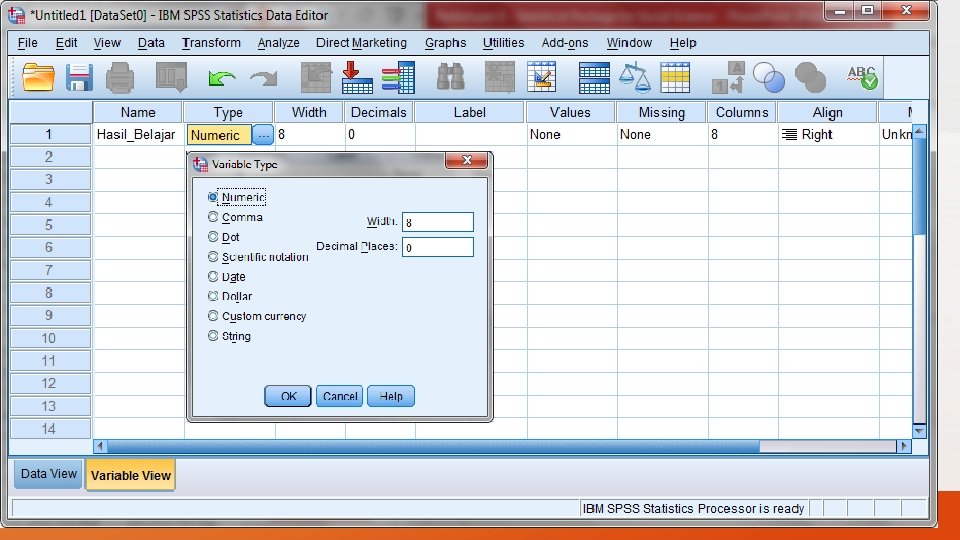Save this document floppy icon
Viewport: 960px width, 540px height.
(80, 78)
